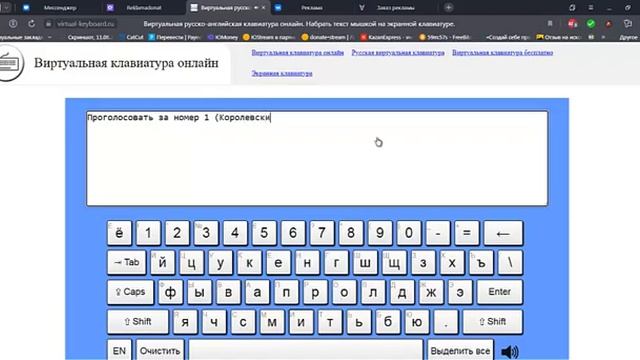640x360 pixels.
Task: Click the э key
Action: [460, 292]
